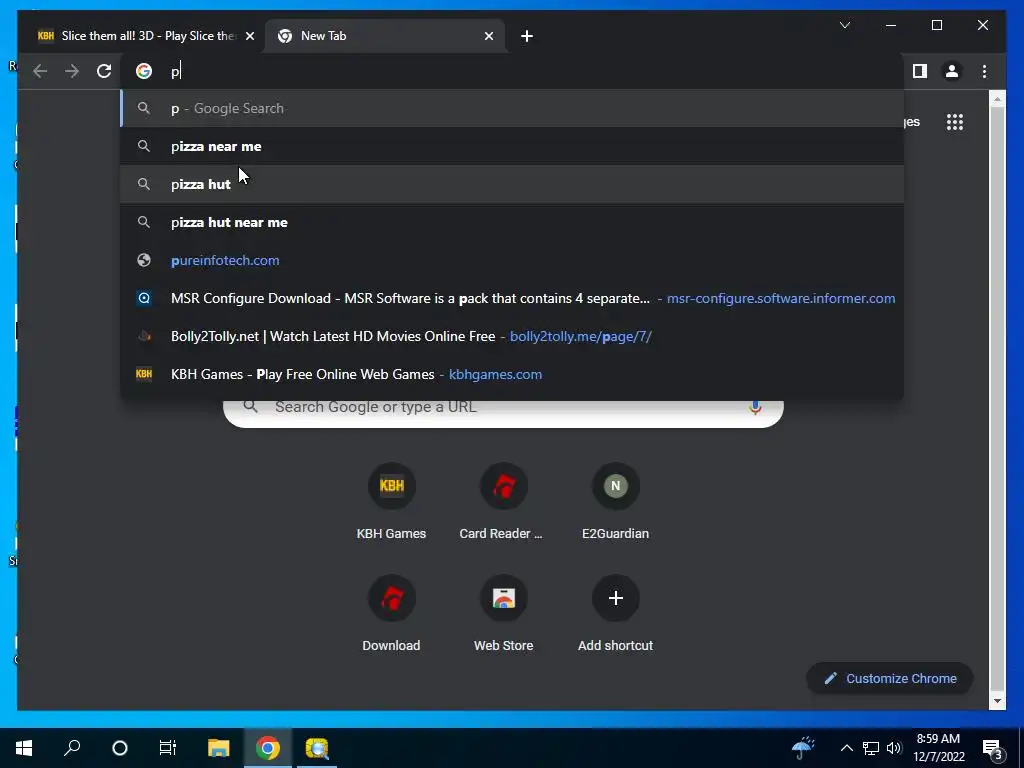1024x768 pixels.
Task: Open the E2Guardian shortcut tile
Action: coord(615,501)
